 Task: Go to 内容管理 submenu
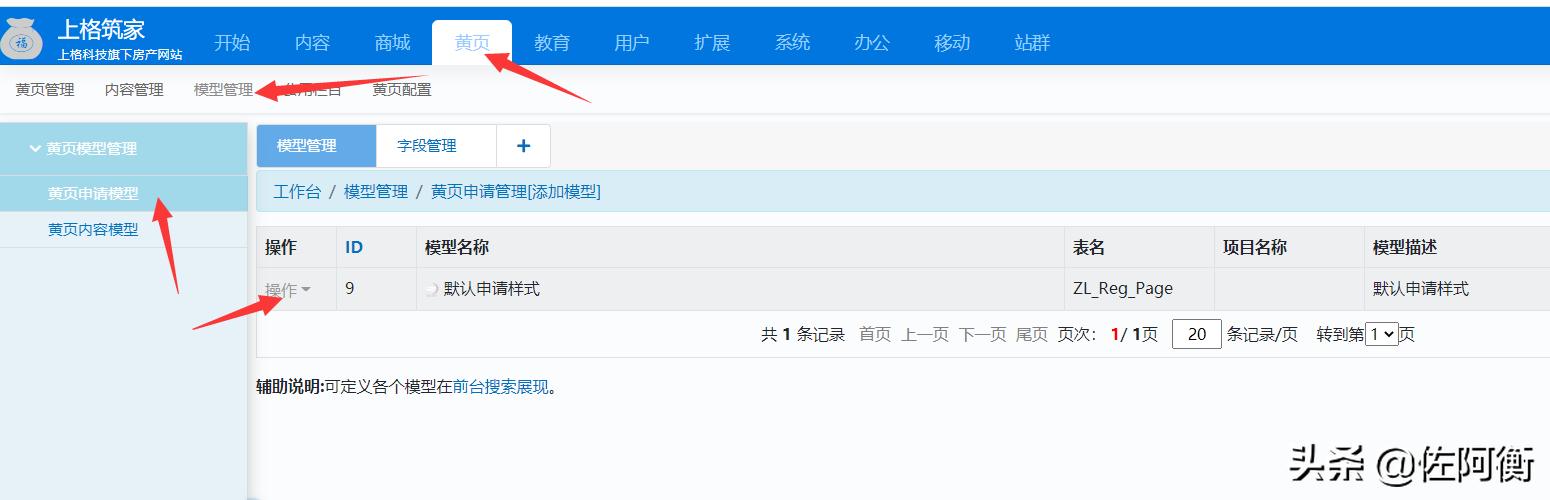coord(134,90)
